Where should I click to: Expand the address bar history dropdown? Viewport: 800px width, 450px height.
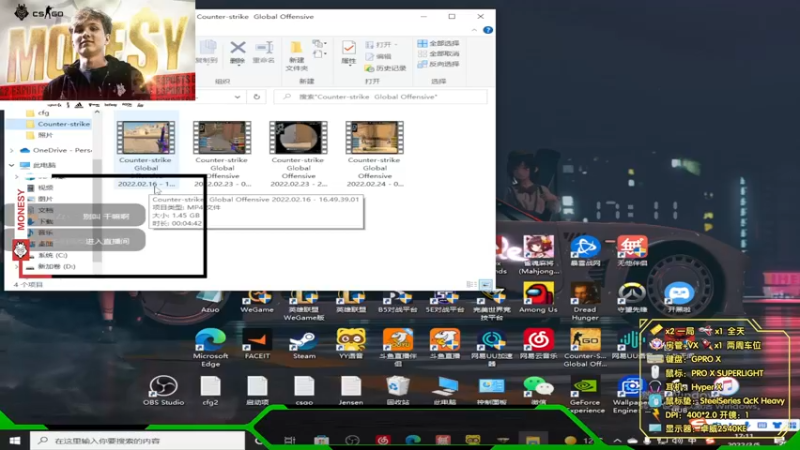click(237, 96)
